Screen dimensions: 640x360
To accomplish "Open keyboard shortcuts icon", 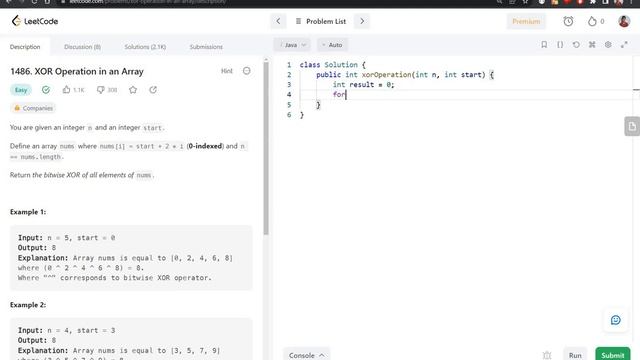I will coord(592,44).
